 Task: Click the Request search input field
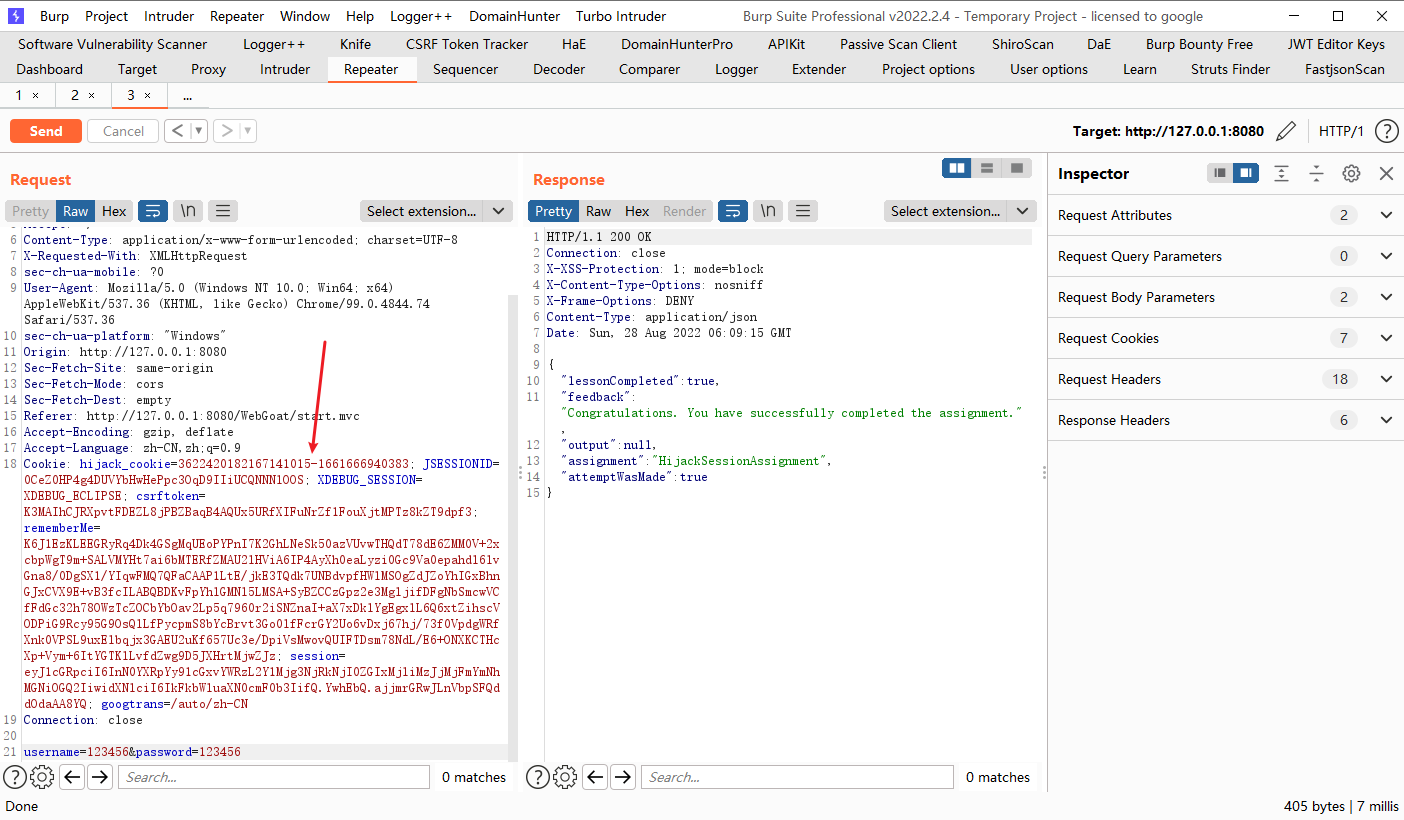click(274, 777)
